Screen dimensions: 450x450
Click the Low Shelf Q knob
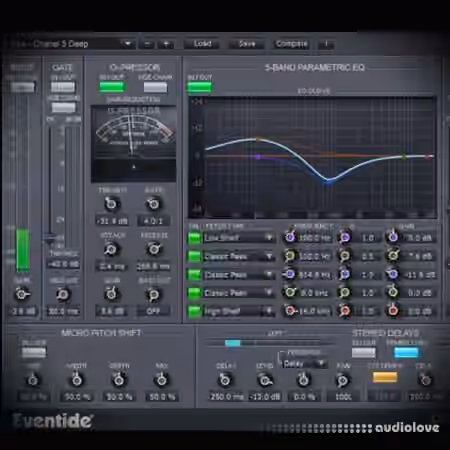click(x=345, y=237)
